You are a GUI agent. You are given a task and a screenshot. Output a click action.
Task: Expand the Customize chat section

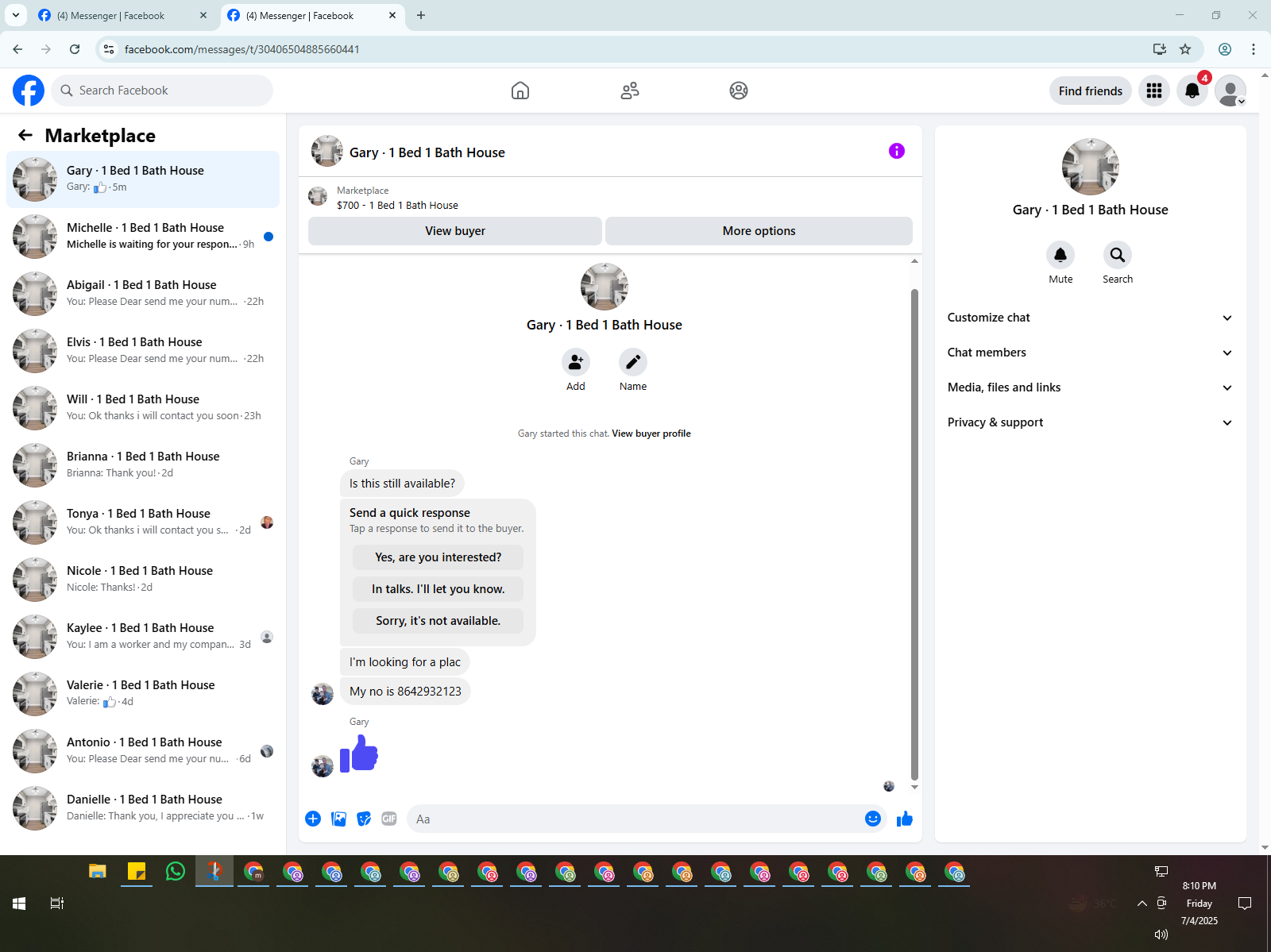coord(1091,318)
